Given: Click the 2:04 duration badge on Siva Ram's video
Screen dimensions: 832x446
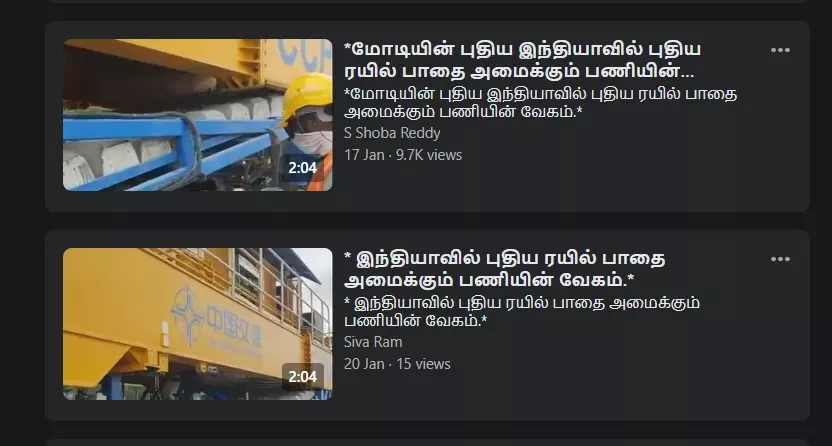Looking at the screenshot, I should [302, 377].
